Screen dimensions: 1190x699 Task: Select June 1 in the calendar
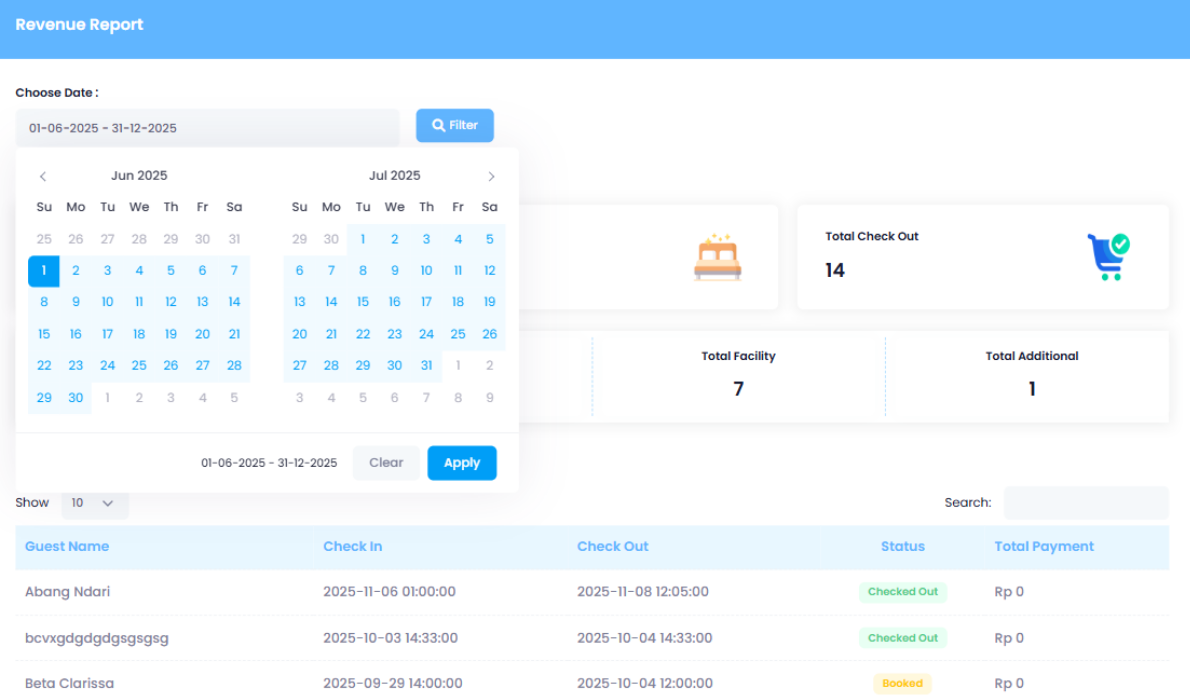pyautogui.click(x=44, y=271)
